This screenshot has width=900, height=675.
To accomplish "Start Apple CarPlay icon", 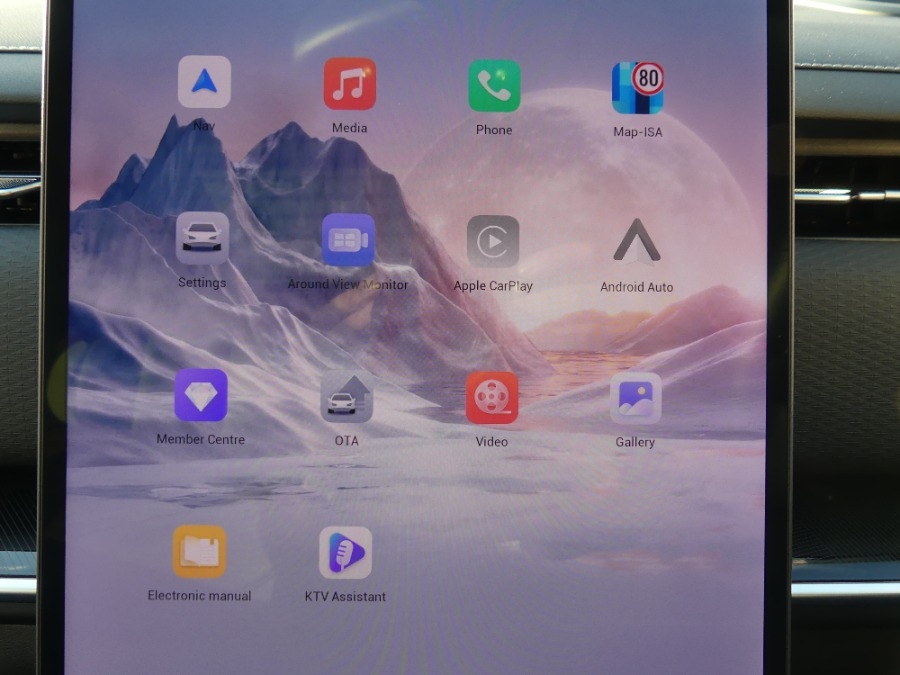I will pos(493,242).
